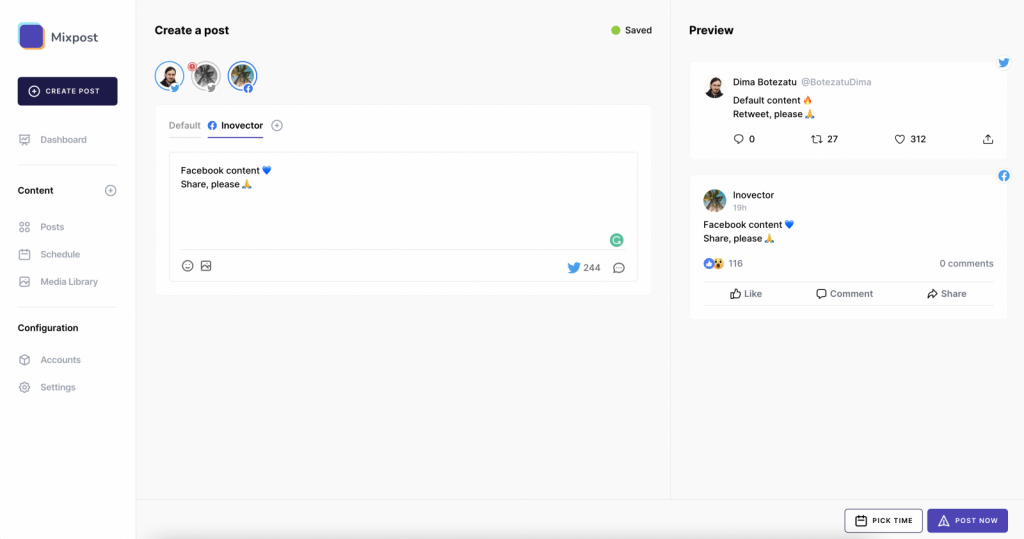Click the heart icon showing 312
This screenshot has height=539, width=1024.
[x=899, y=139]
